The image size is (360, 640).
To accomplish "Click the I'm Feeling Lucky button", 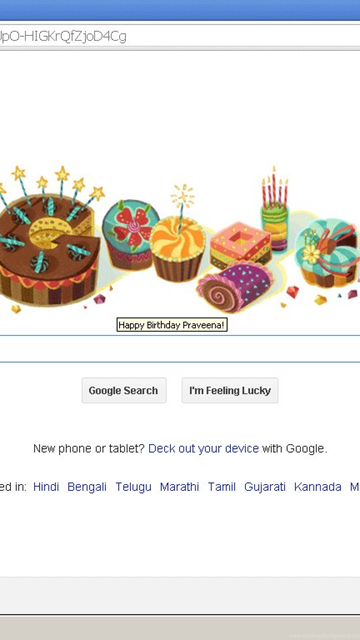I will [x=230, y=391].
